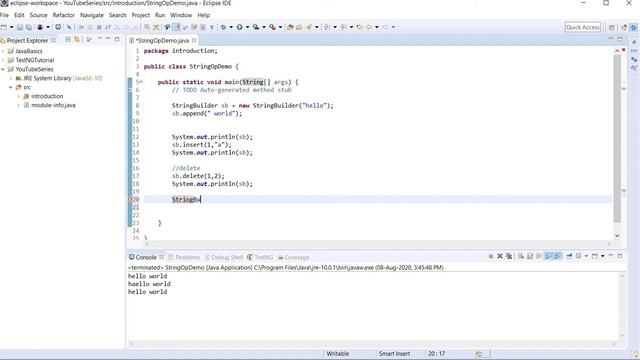
Task: Switch to the Coverage tab
Action: tap(293, 257)
